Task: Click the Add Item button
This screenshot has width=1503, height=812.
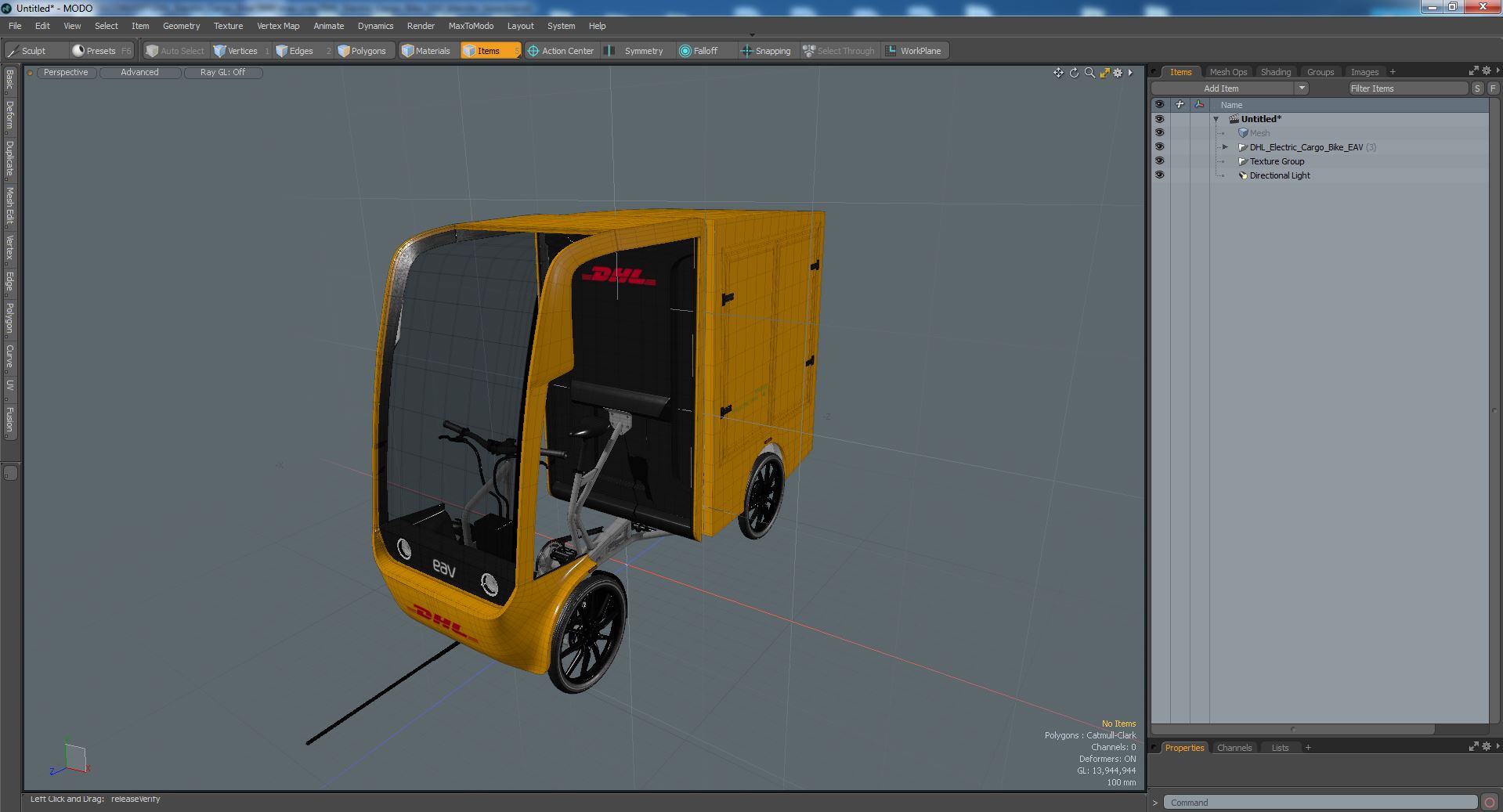Action: [1221, 88]
